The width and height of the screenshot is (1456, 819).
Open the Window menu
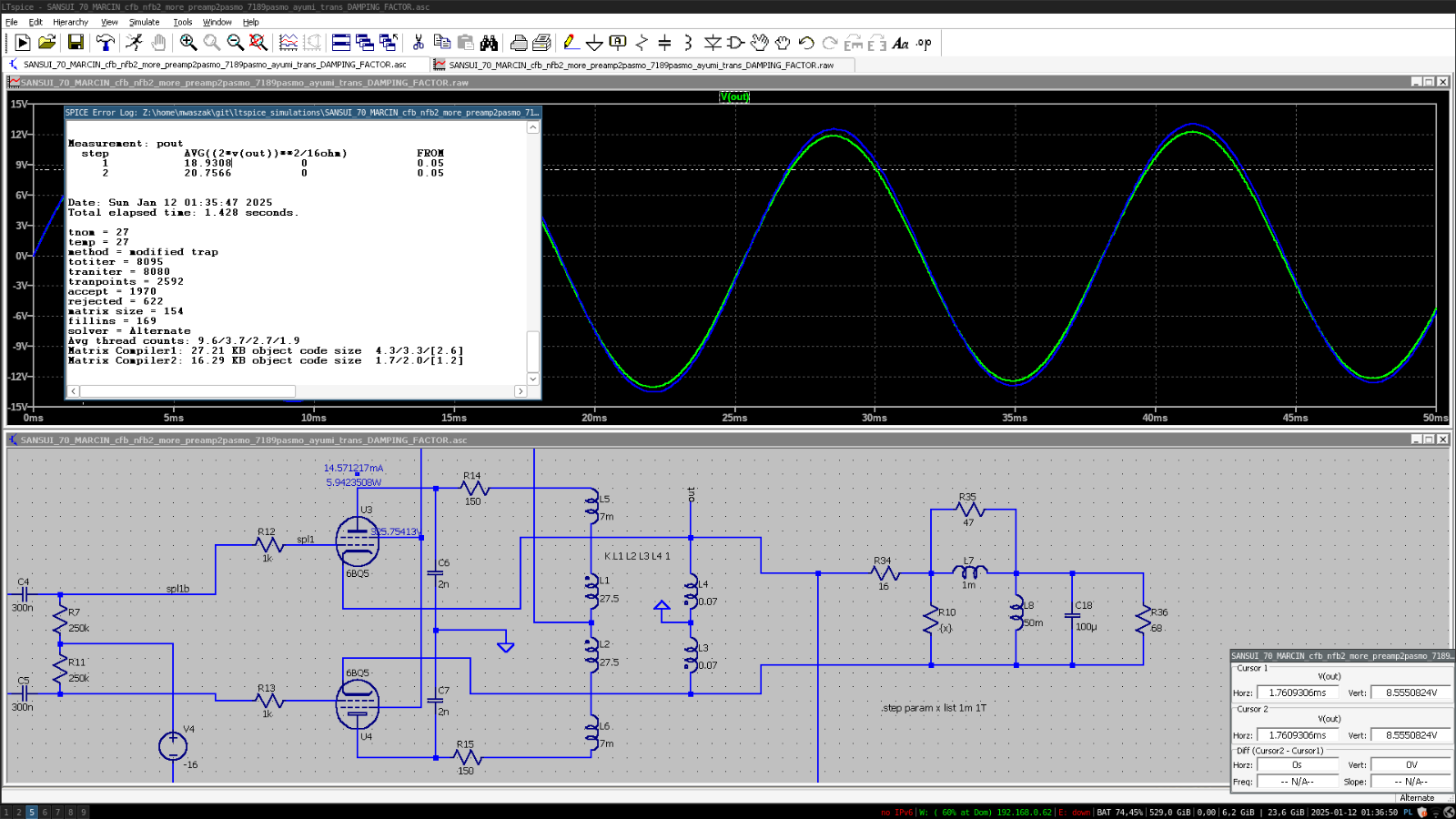pos(217,22)
